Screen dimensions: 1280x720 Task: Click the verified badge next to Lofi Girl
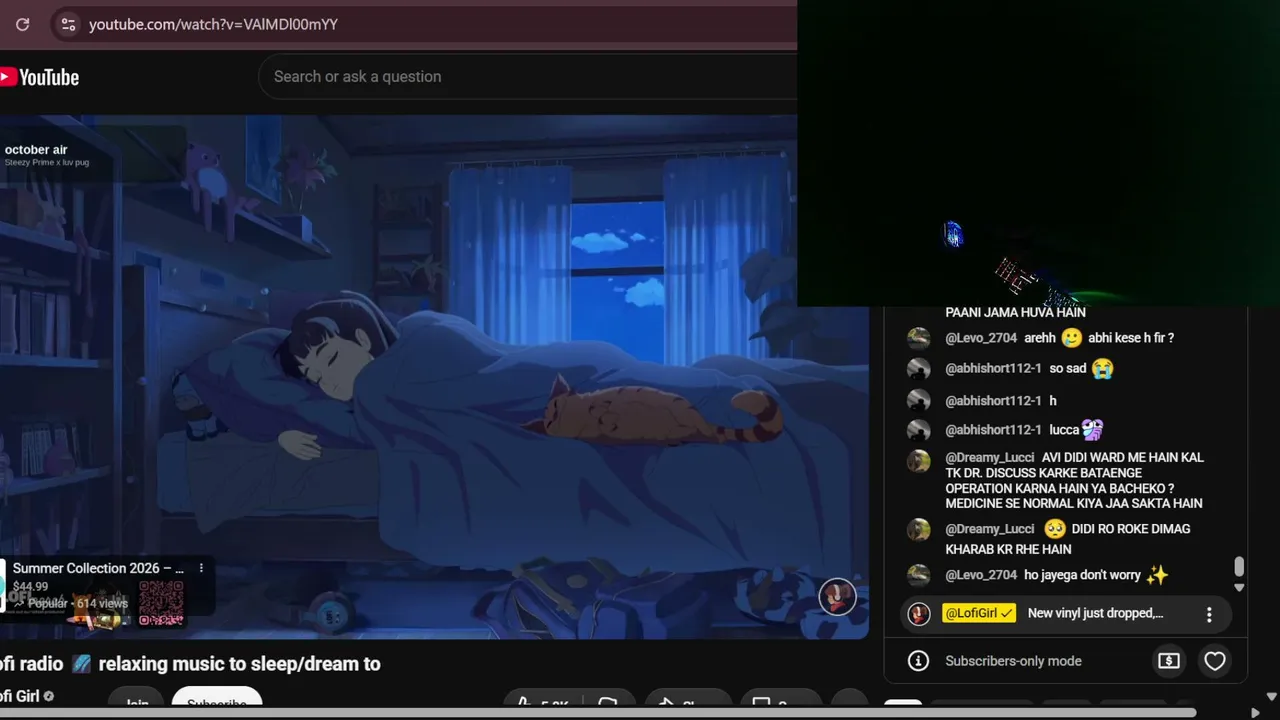48,696
